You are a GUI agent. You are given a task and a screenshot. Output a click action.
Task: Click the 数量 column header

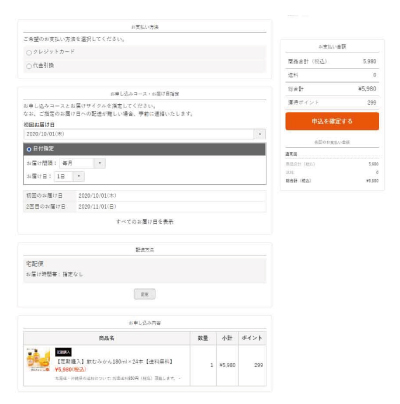click(203, 338)
